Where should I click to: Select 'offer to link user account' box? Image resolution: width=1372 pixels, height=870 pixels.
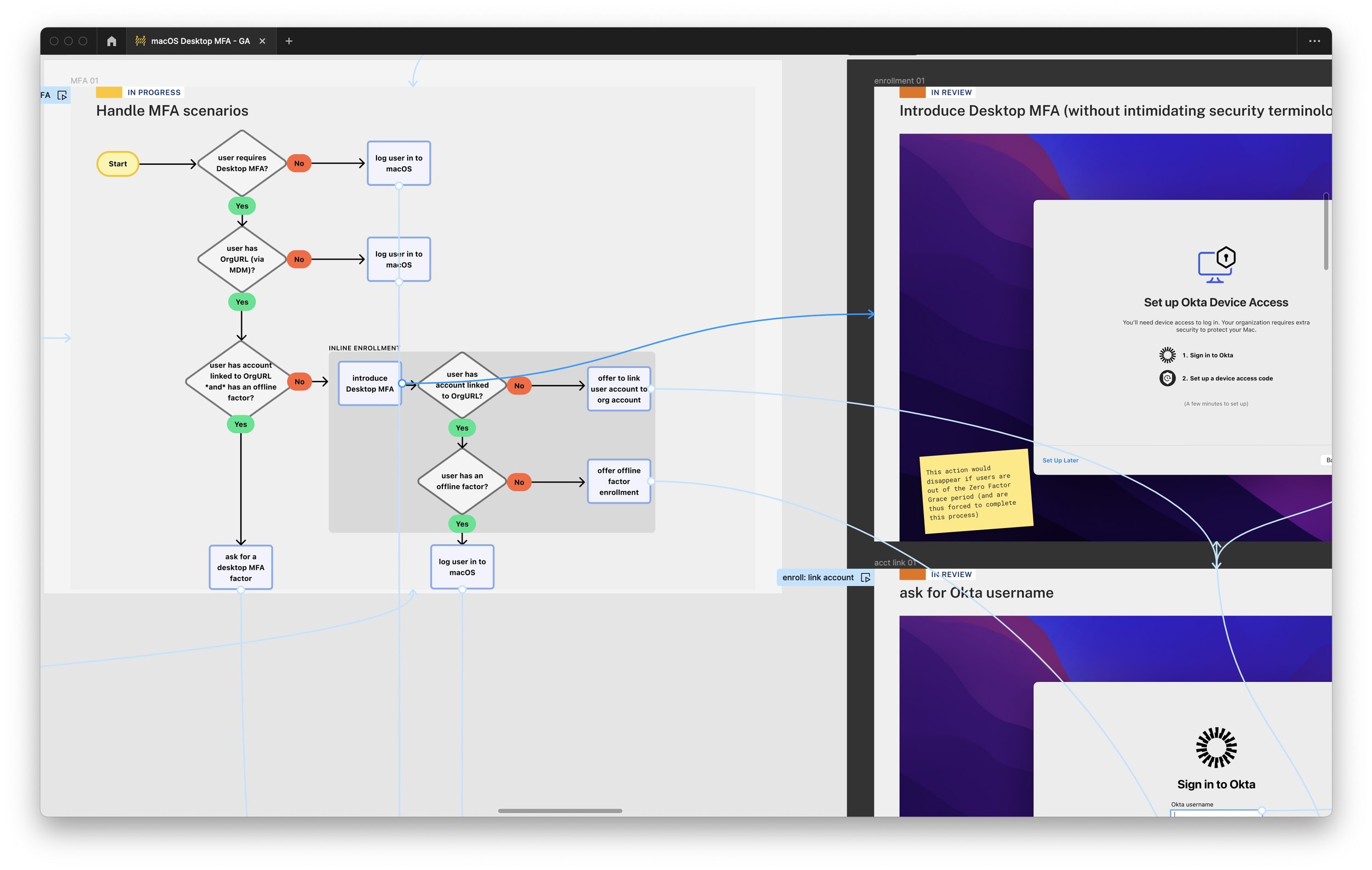click(x=618, y=389)
